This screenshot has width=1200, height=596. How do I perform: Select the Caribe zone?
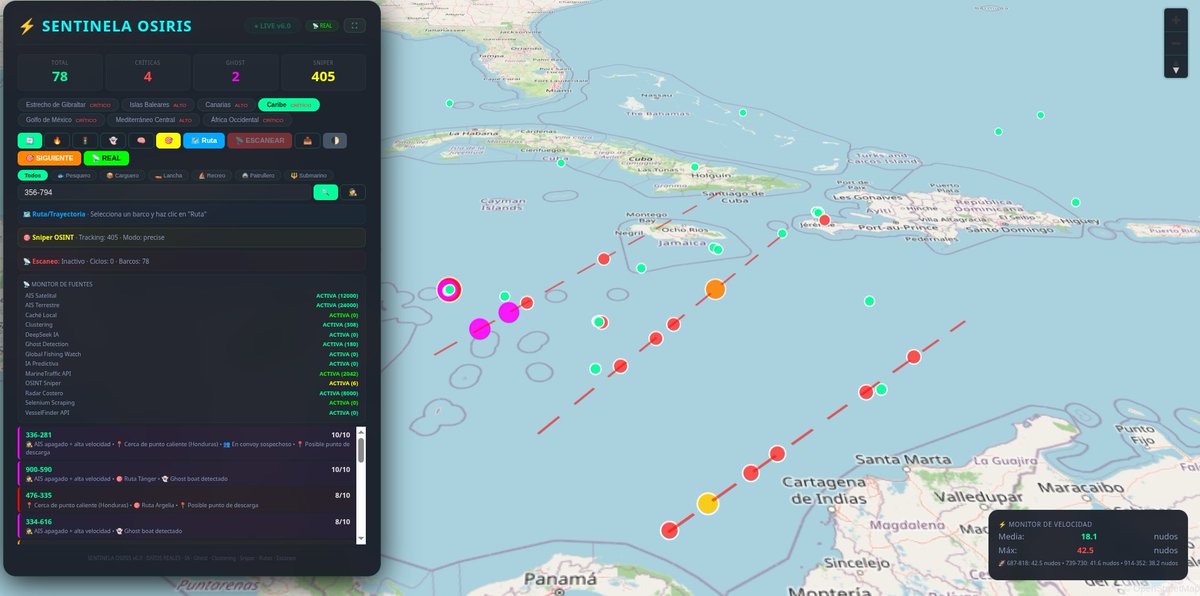[289, 105]
